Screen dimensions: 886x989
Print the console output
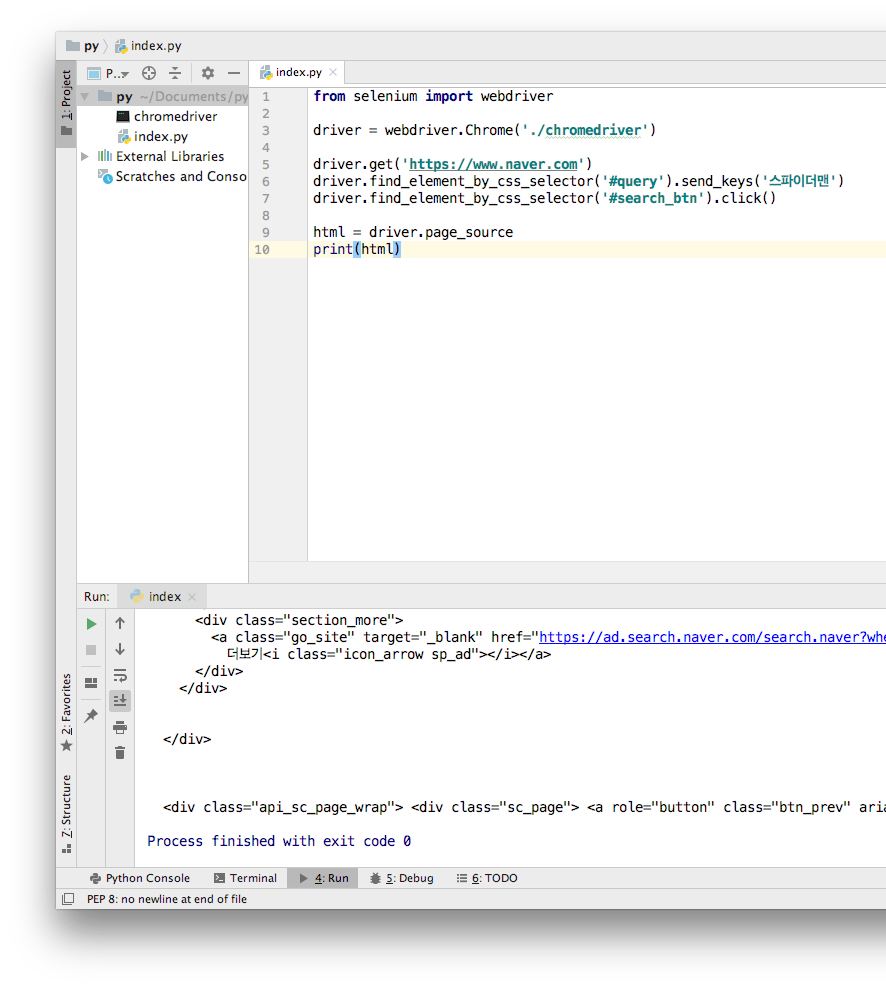coord(120,727)
